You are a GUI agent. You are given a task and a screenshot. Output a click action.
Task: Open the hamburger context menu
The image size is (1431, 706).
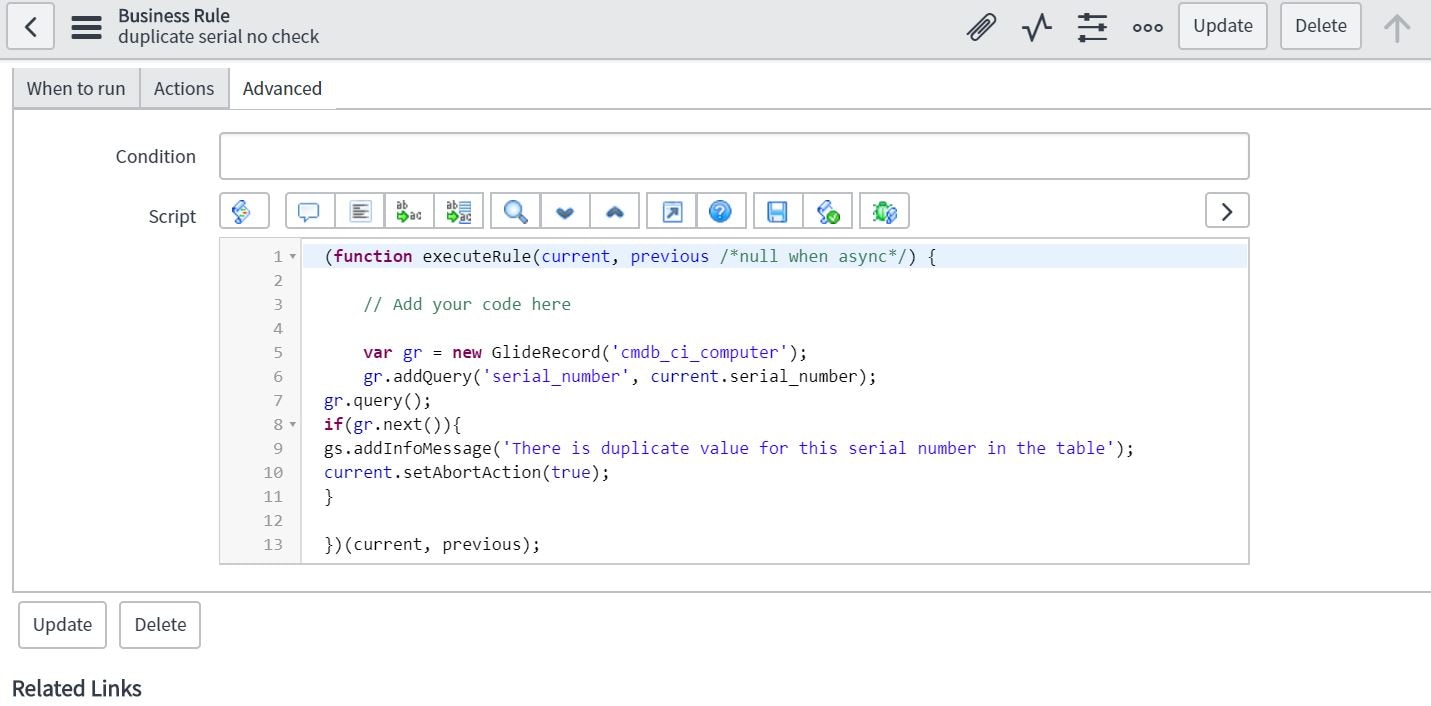pos(87,26)
